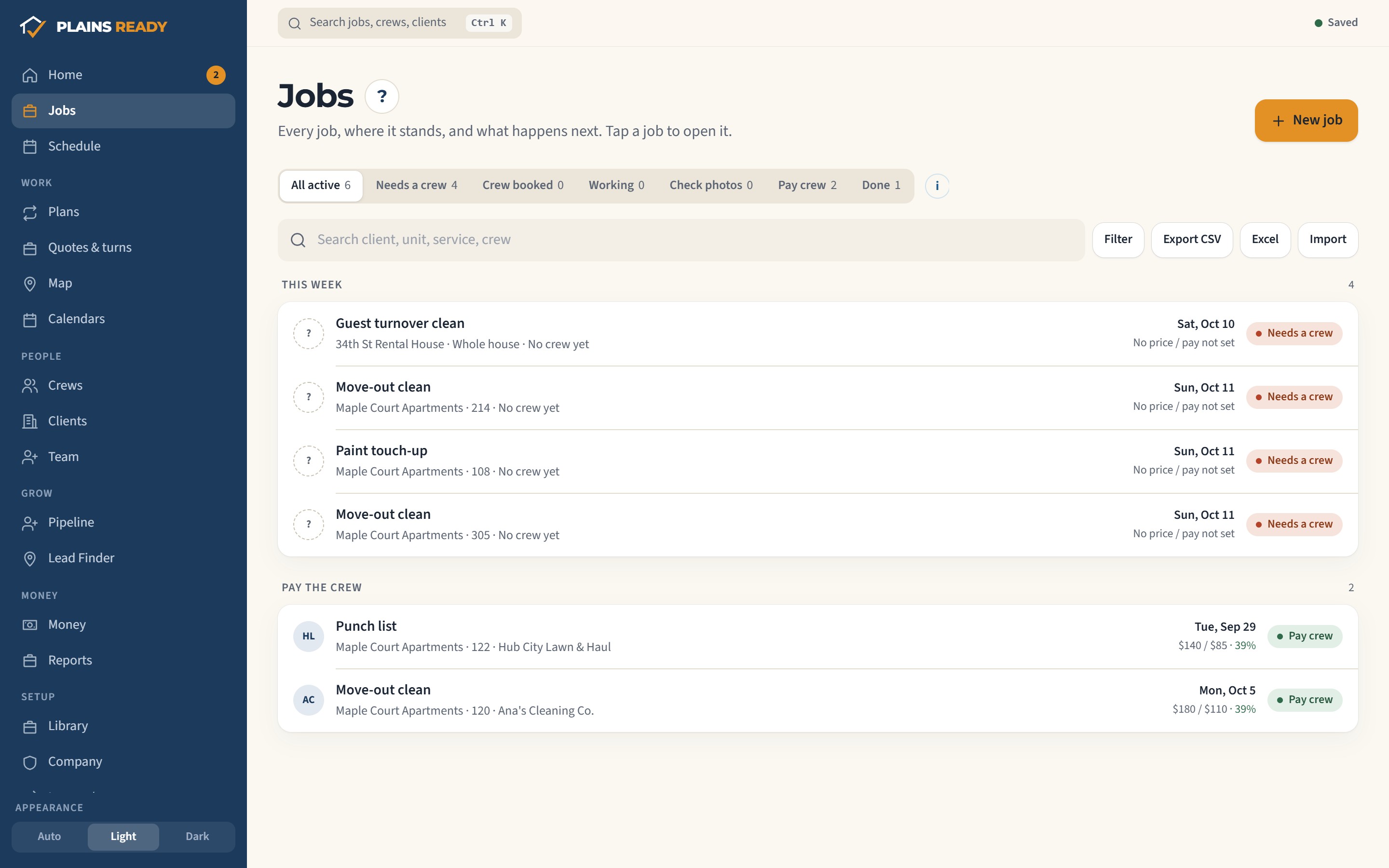The width and height of the screenshot is (1389, 868).
Task: Click the Map pin icon
Action: (x=30, y=284)
